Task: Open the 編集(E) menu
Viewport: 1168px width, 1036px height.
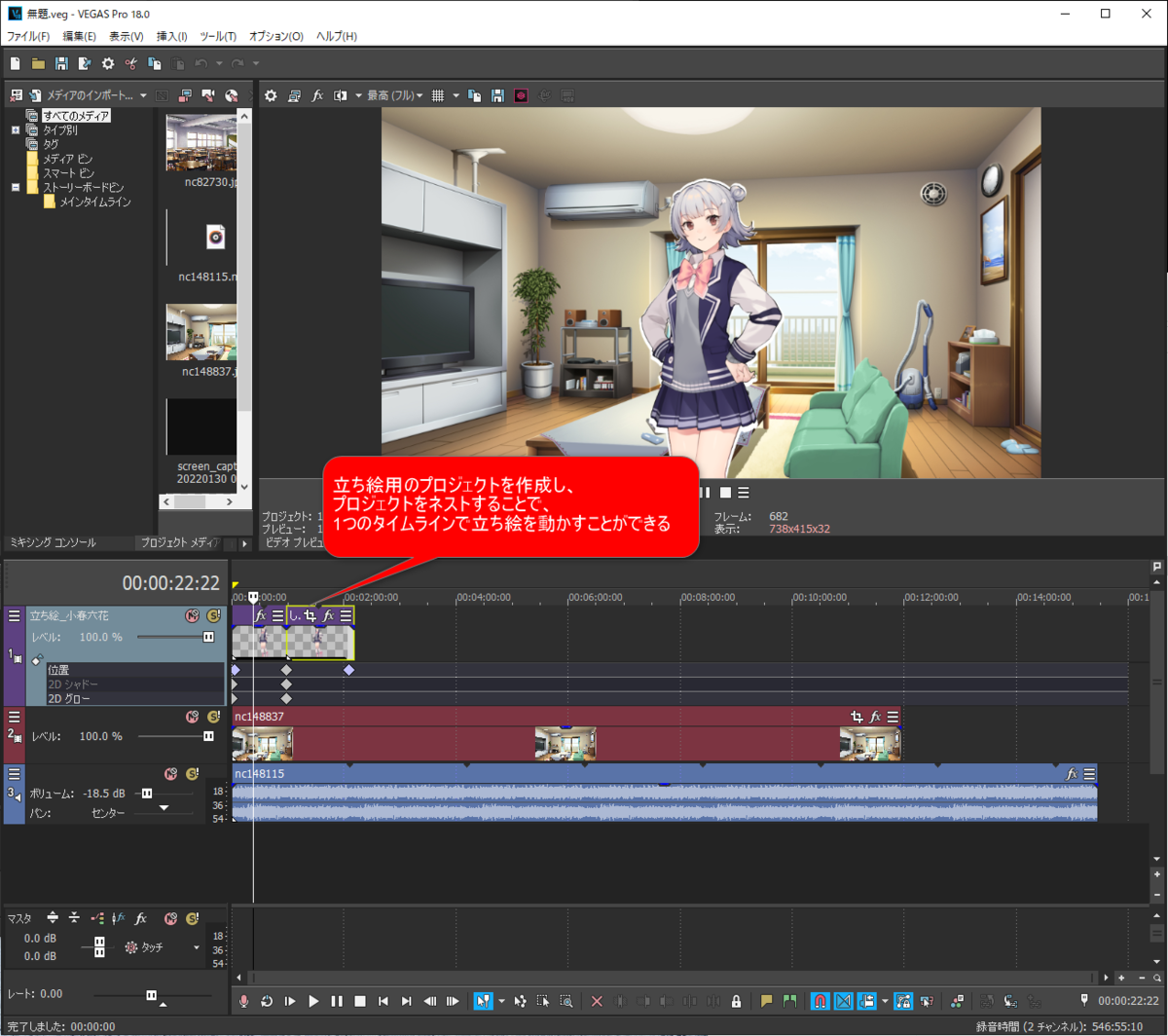Action: tap(80, 36)
